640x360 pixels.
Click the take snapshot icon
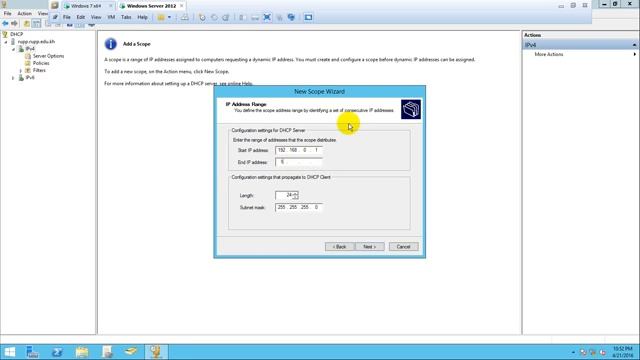(x=202, y=17)
